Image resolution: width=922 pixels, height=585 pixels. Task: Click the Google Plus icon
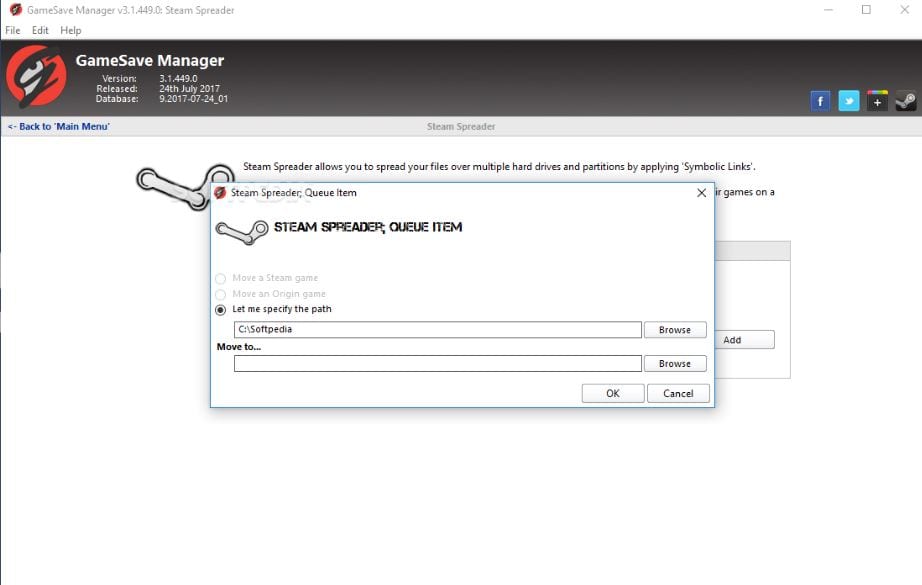point(877,101)
